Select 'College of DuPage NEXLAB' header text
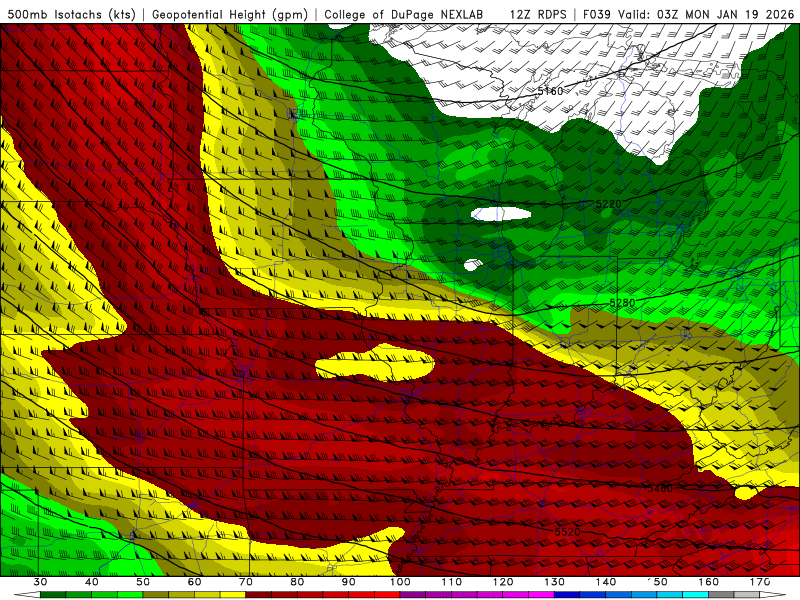This screenshot has height=600, width=800. point(404,14)
